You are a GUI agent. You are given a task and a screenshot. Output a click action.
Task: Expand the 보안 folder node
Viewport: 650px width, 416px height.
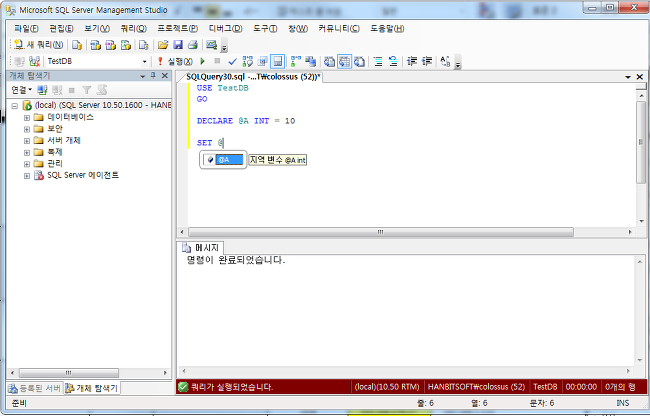tap(27, 129)
